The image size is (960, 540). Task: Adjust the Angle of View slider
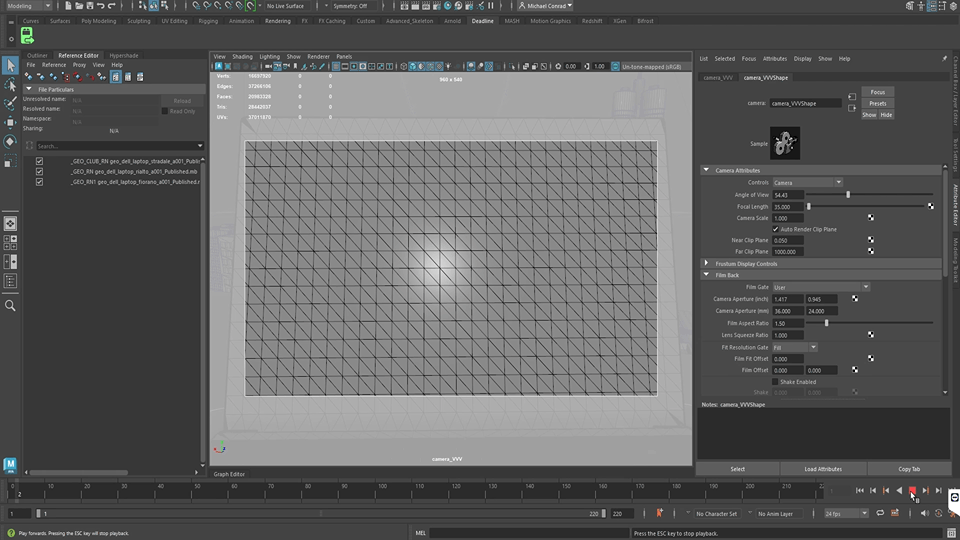point(848,194)
